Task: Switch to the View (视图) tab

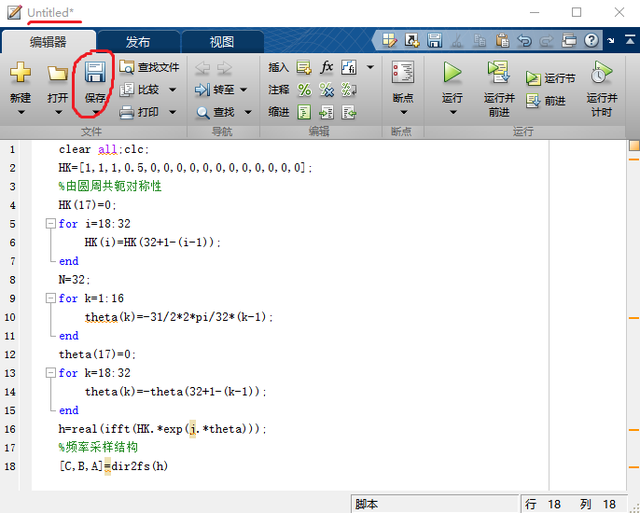Action: point(222,42)
